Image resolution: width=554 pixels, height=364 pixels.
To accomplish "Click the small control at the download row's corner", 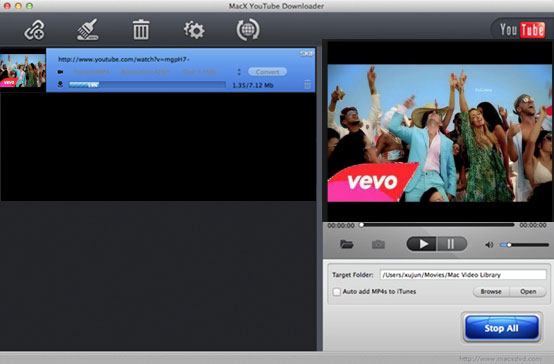I will 306,53.
